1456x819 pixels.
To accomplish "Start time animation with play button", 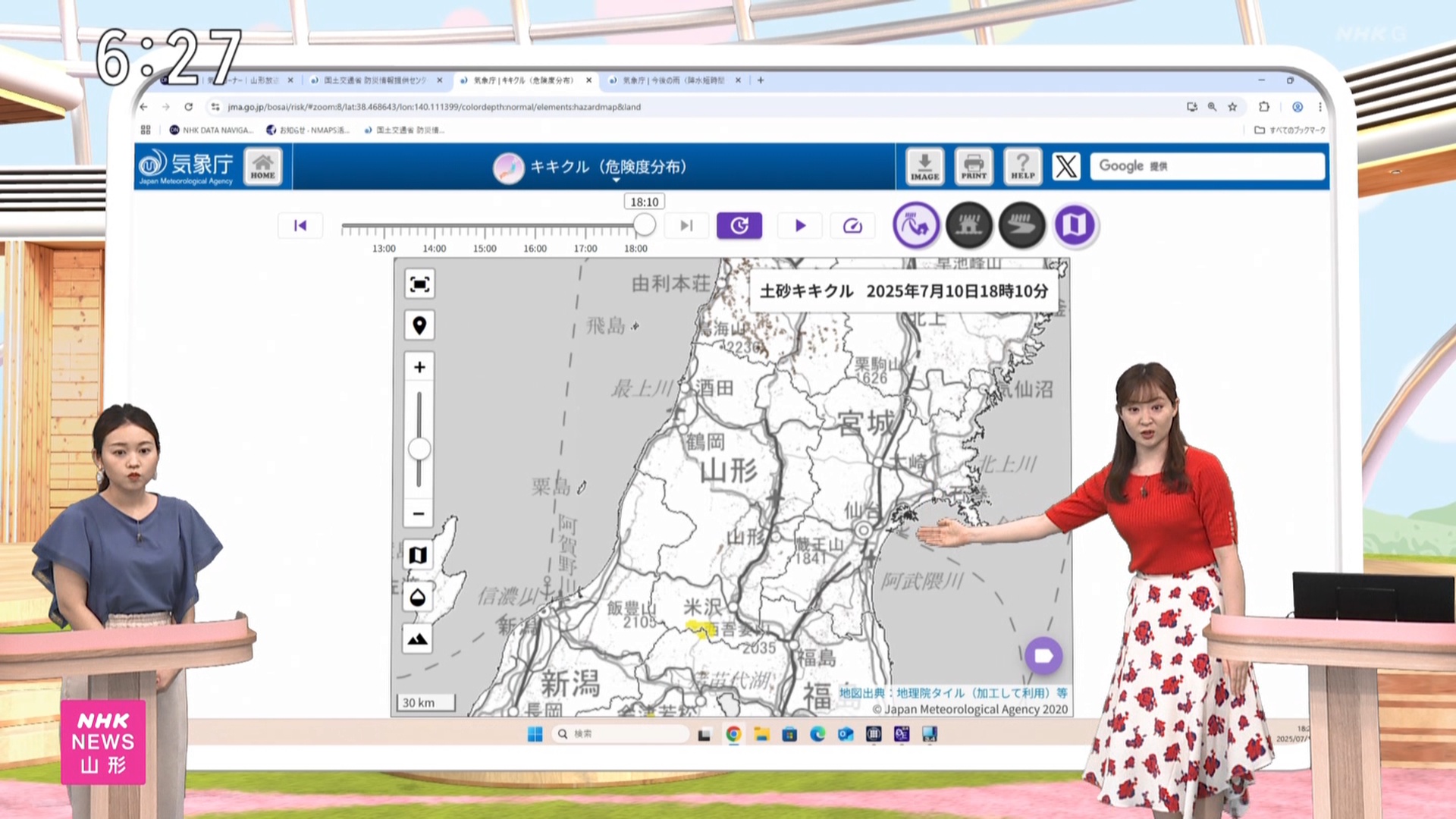I will tap(800, 225).
